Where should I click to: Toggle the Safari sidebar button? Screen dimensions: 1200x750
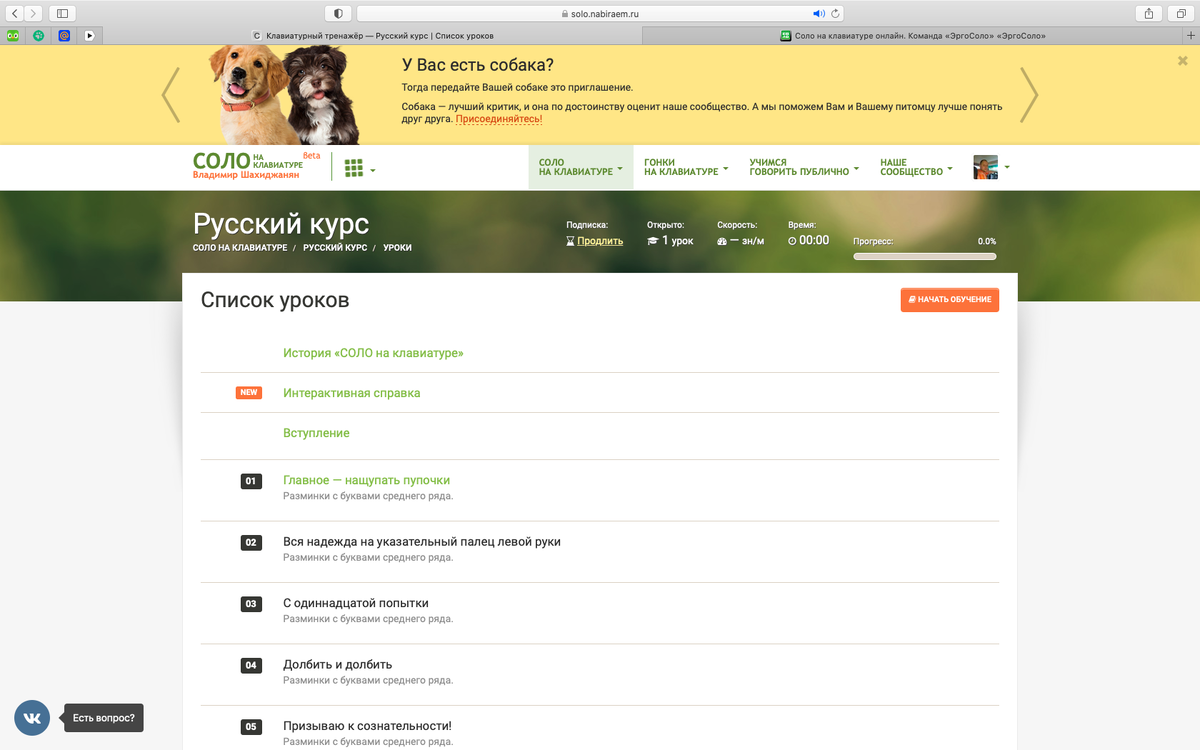point(62,13)
